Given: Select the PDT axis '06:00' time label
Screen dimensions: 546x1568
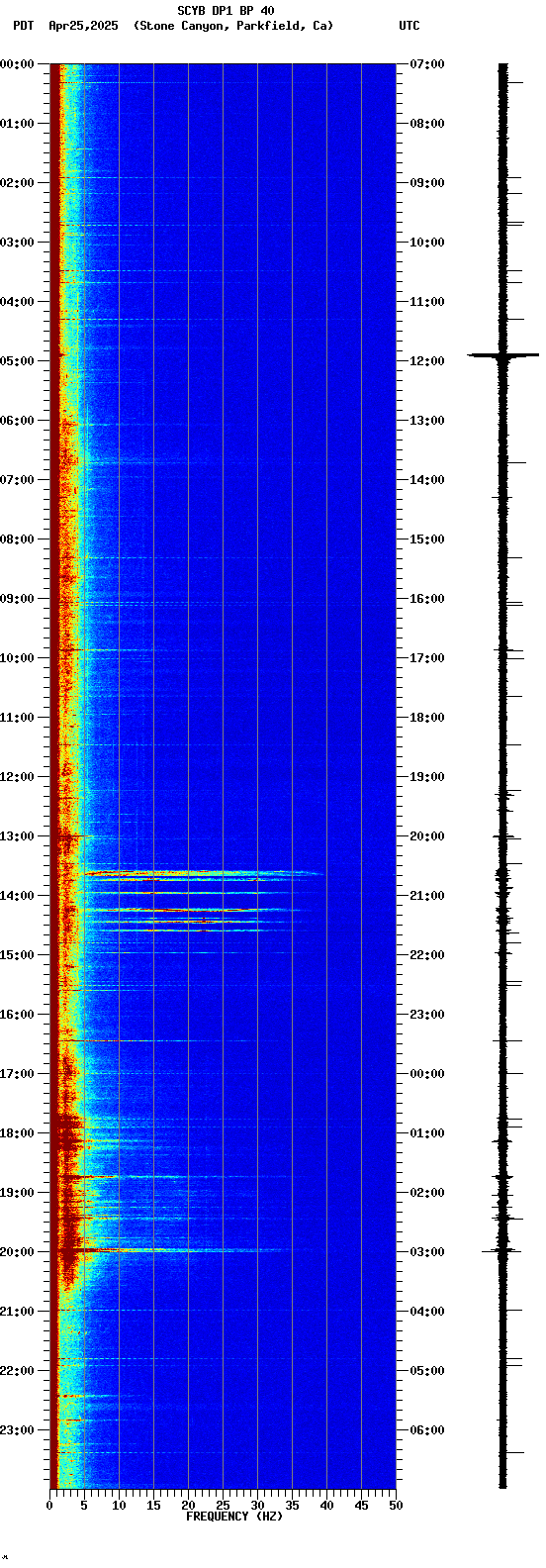Looking at the screenshot, I should 17,421.
